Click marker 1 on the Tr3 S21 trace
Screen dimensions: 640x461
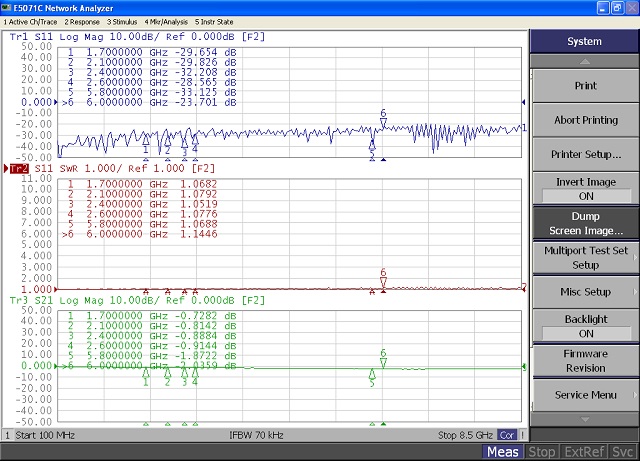click(x=146, y=377)
